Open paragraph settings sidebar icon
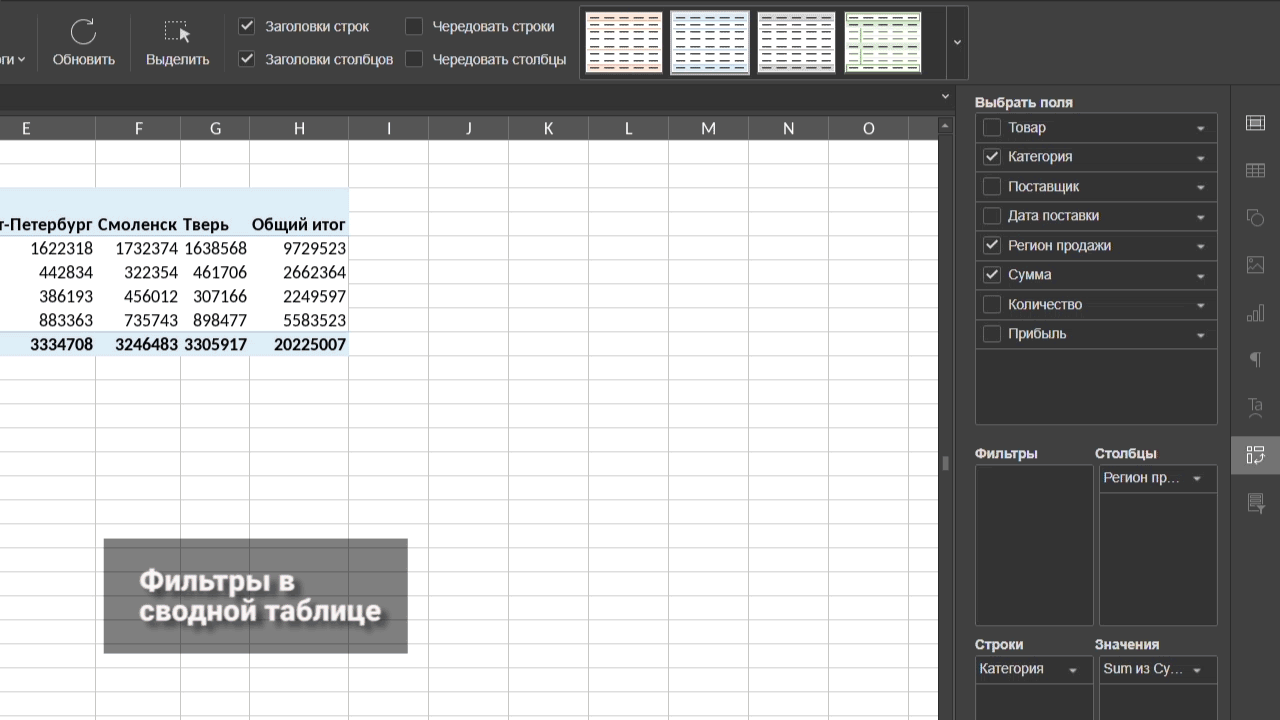1280x720 pixels. click(1255, 360)
